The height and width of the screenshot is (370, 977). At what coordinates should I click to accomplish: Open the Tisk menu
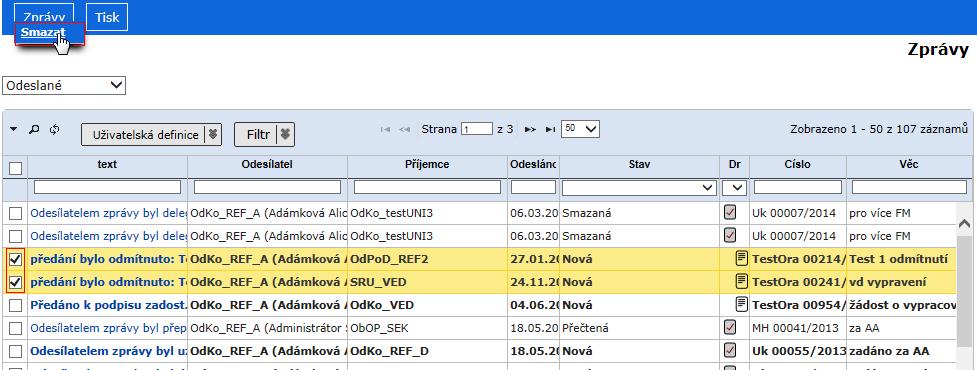pyautogui.click(x=107, y=17)
